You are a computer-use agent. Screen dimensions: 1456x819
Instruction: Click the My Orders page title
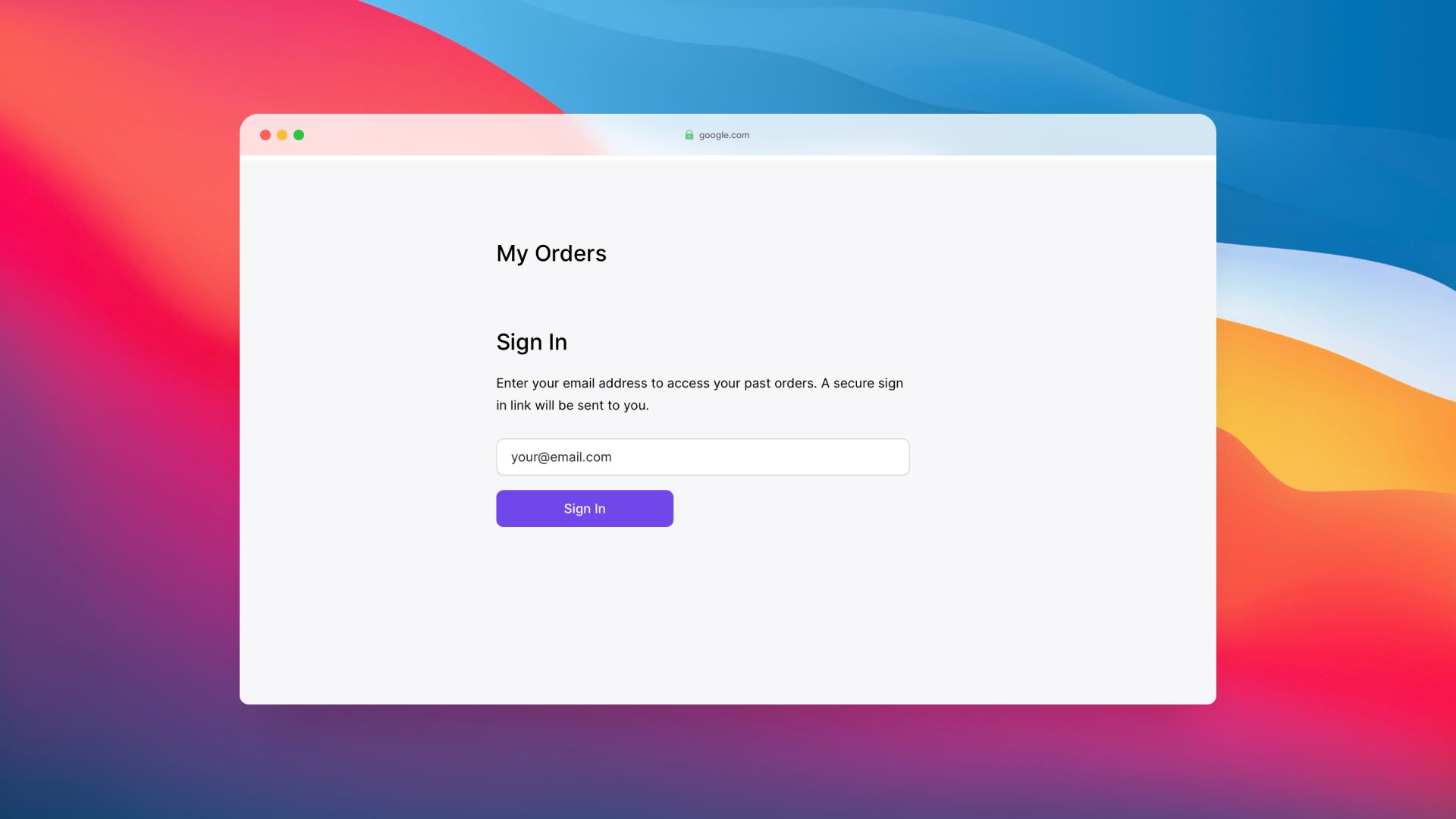(x=551, y=253)
